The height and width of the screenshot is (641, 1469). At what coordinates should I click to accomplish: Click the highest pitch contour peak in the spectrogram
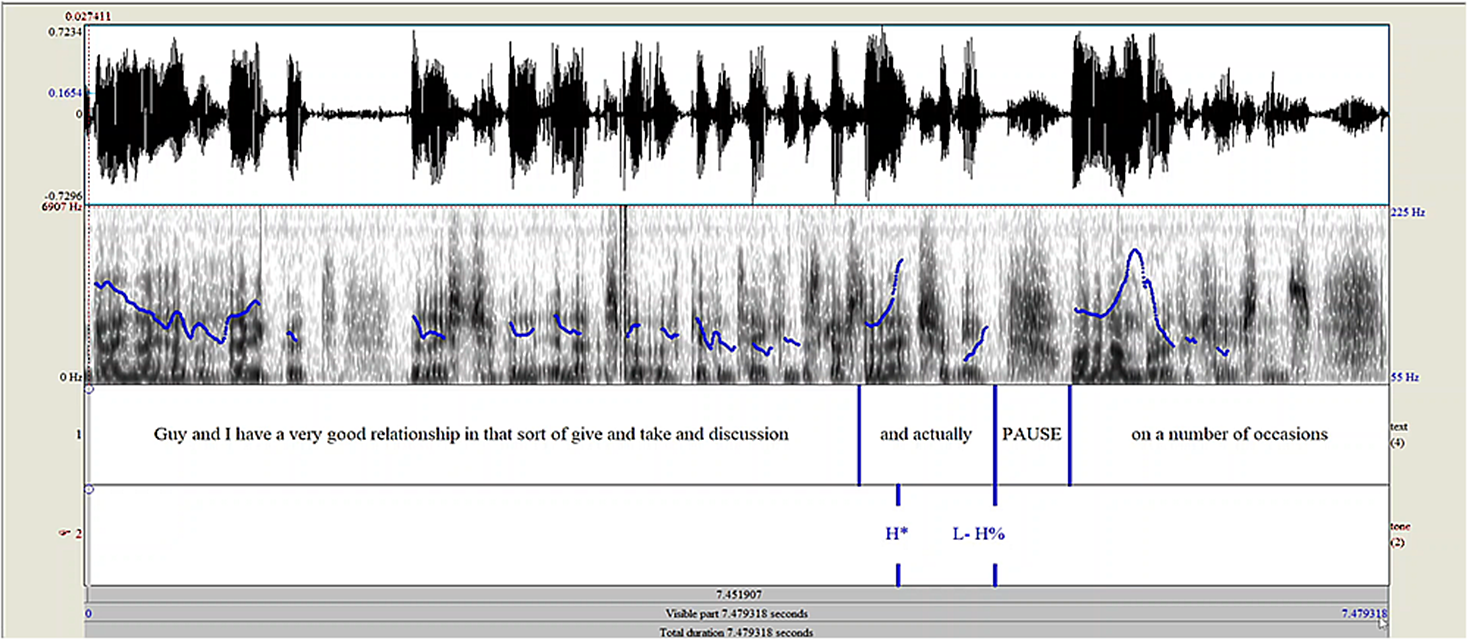1134,251
